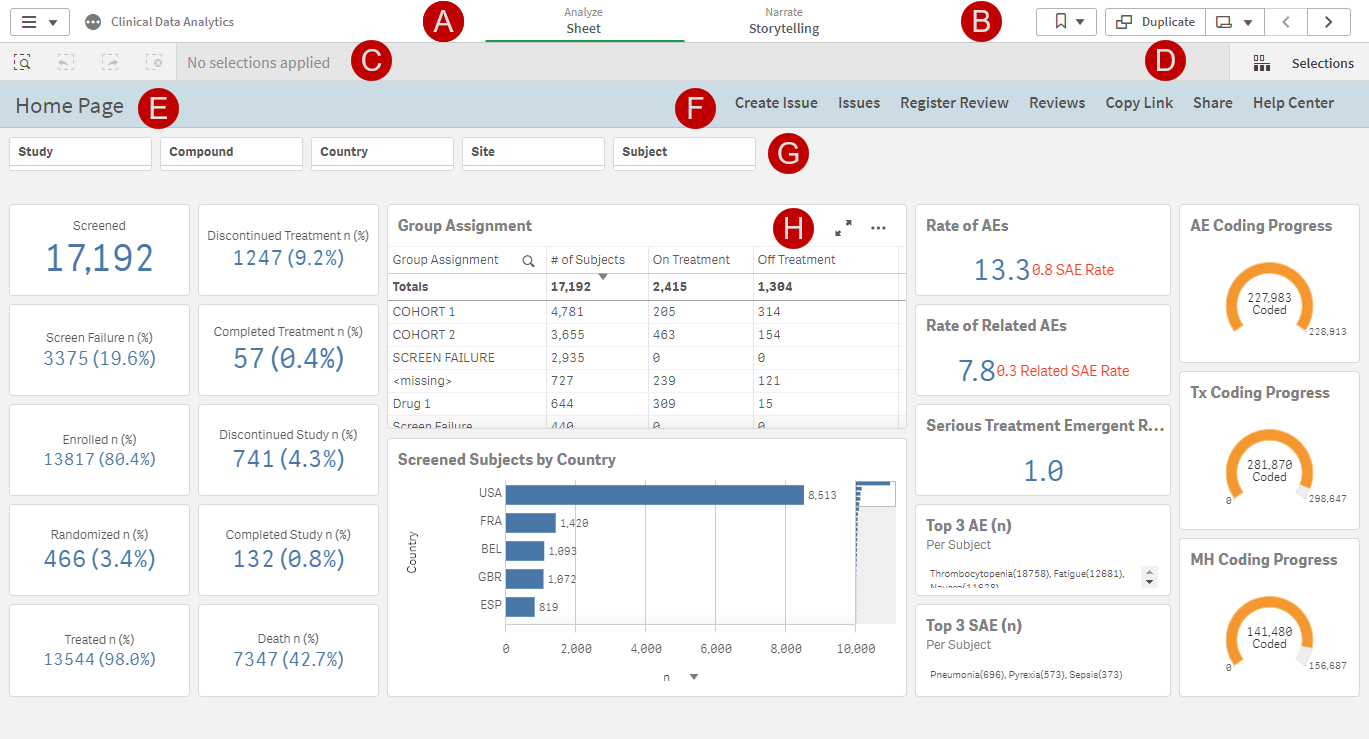Switch to the Storytelling tab
The width and height of the screenshot is (1369, 739).
[x=784, y=21]
